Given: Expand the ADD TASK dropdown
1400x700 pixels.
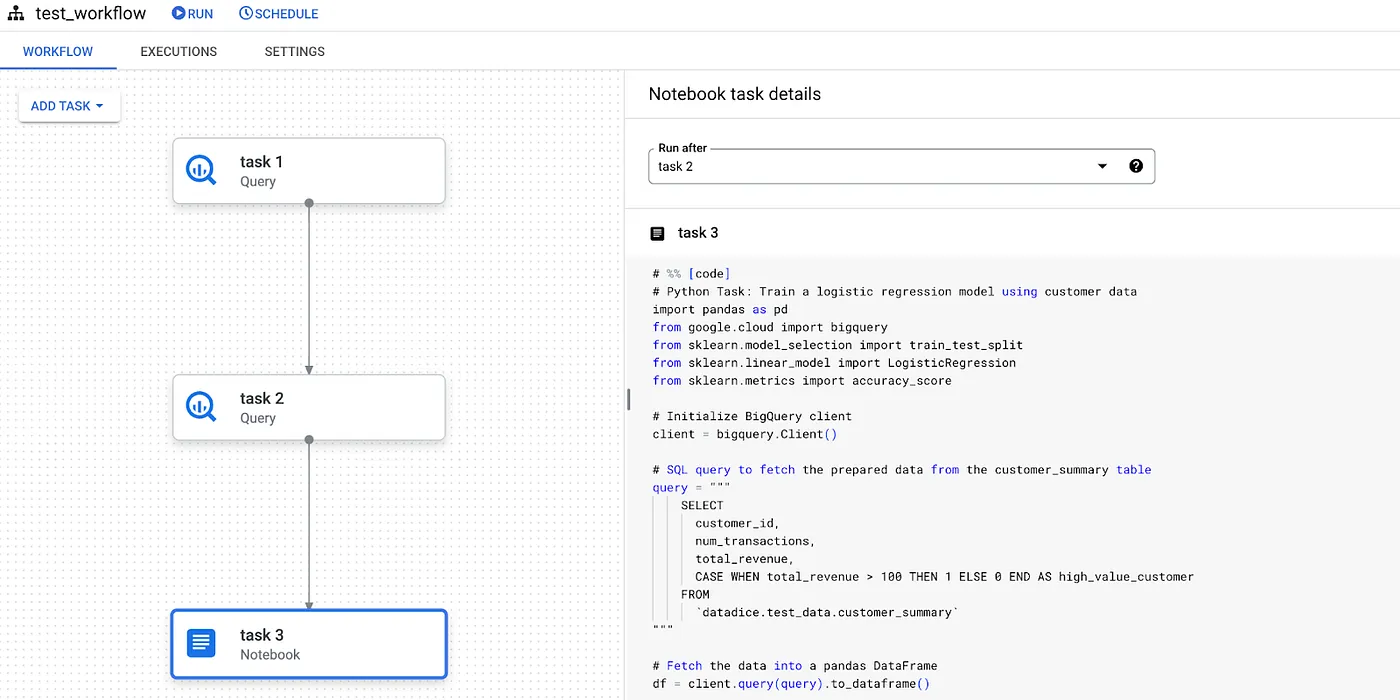Looking at the screenshot, I should [x=68, y=106].
